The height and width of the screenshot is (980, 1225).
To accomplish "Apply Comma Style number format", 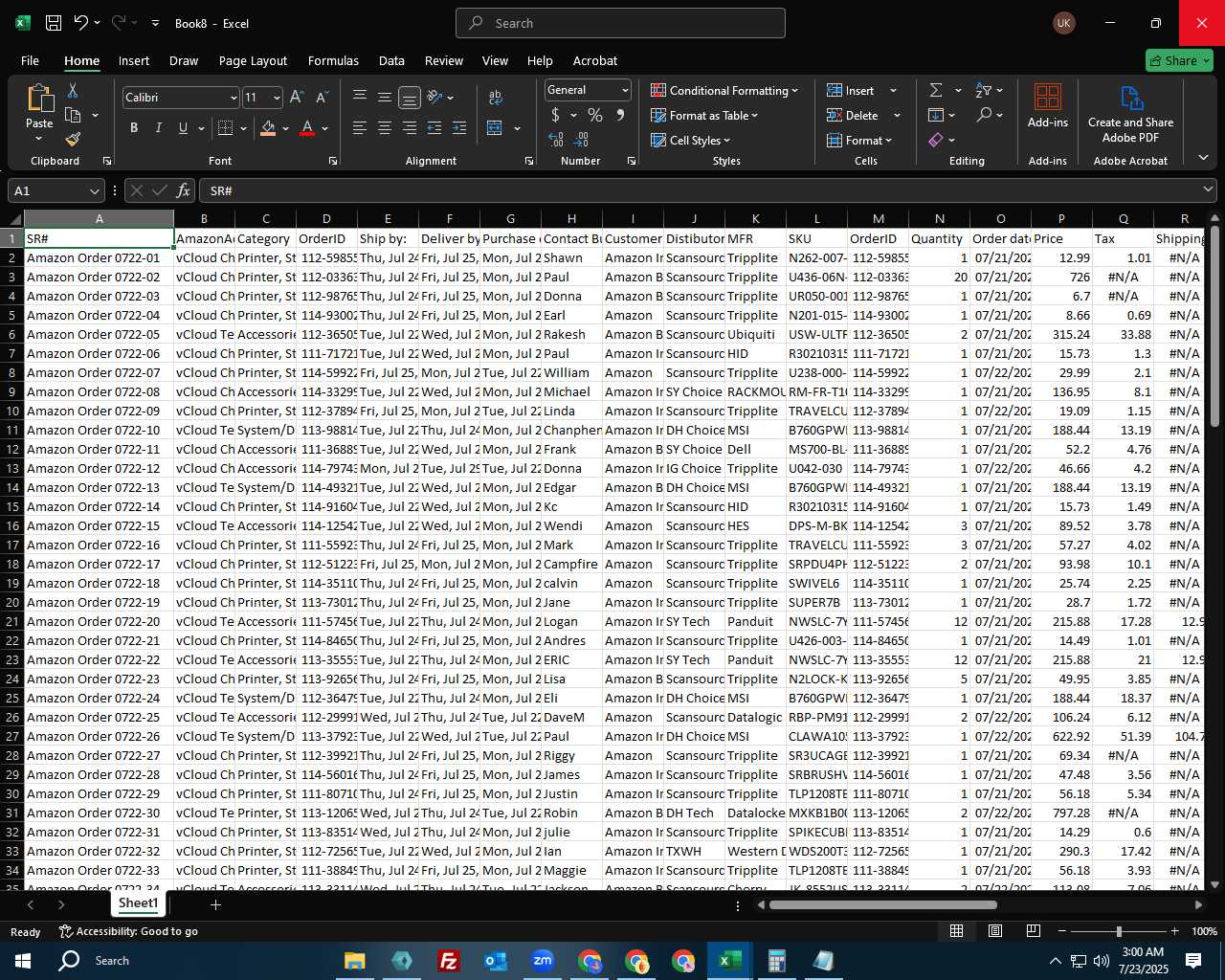I will (x=620, y=115).
